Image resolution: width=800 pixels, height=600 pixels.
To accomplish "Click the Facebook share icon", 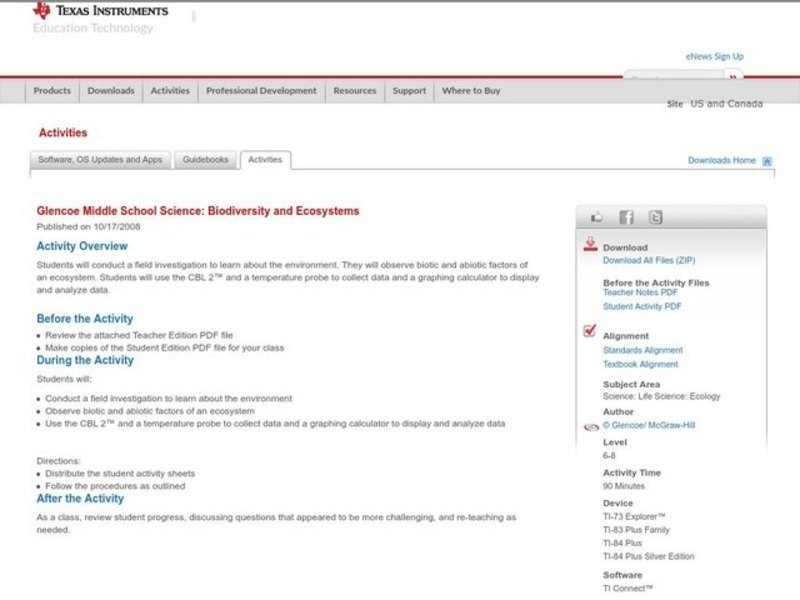I will click(626, 216).
